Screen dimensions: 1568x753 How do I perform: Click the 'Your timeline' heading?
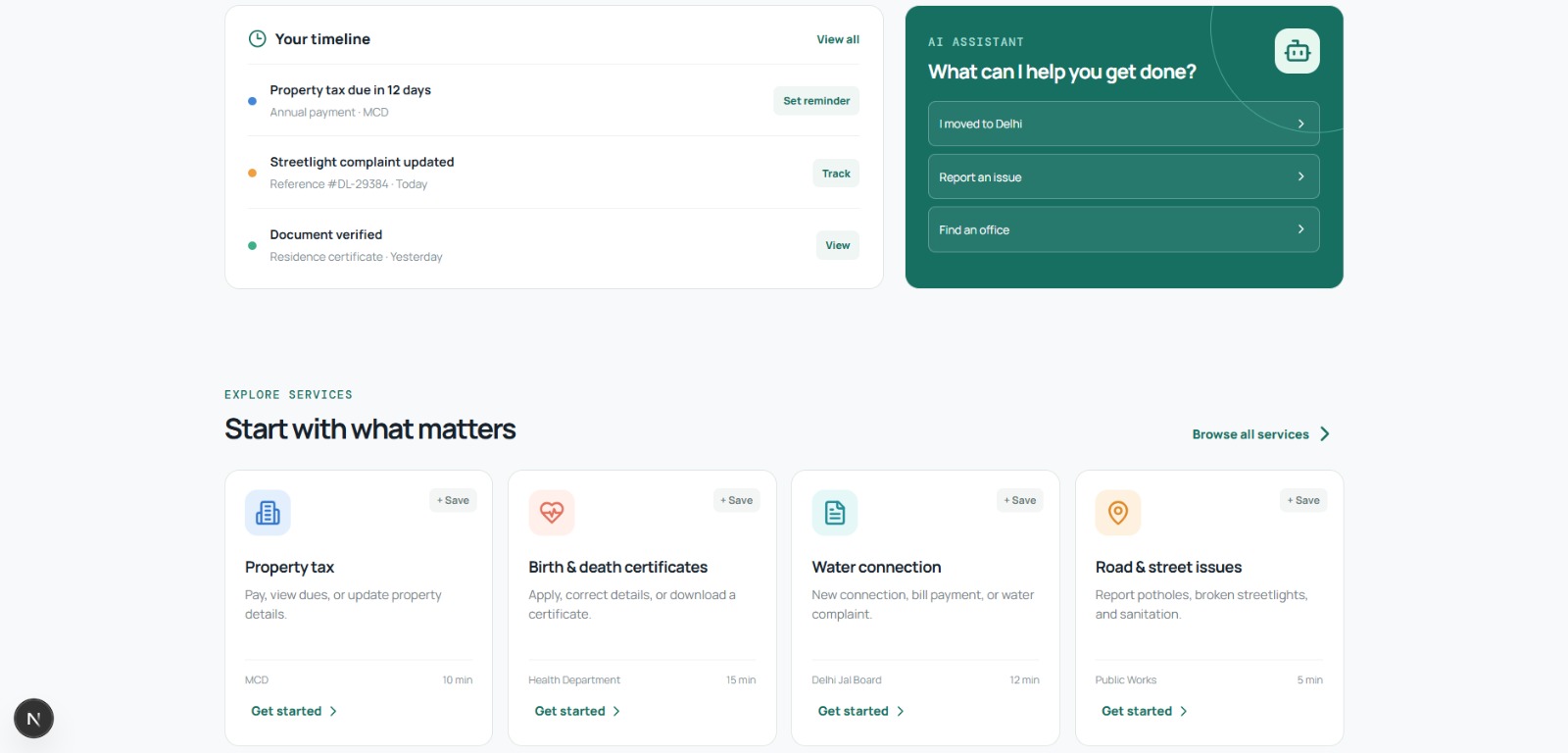click(x=322, y=39)
